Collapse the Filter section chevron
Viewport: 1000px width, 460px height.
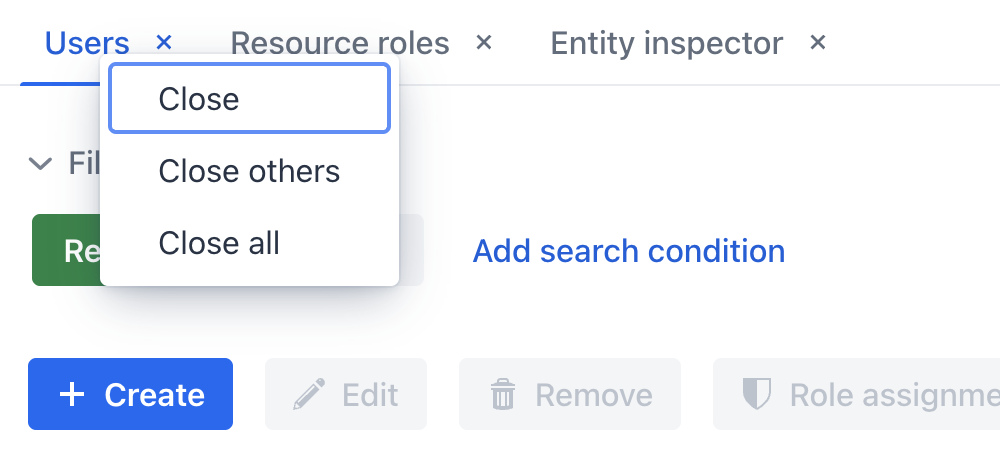[x=40, y=163]
